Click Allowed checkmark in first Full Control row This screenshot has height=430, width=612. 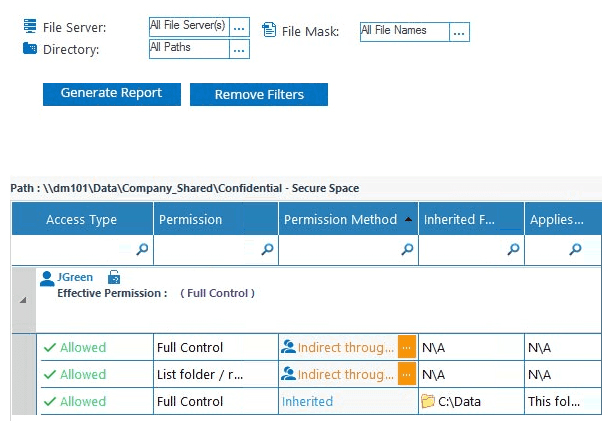(x=50, y=347)
